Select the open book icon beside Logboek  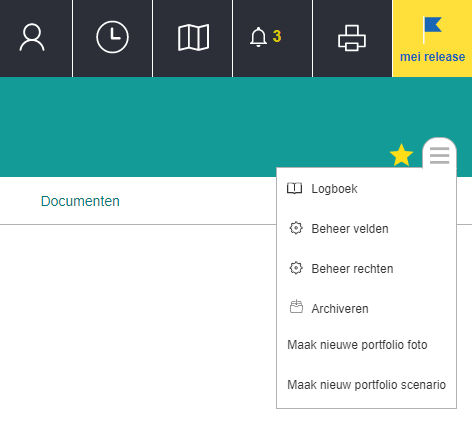[x=294, y=188]
